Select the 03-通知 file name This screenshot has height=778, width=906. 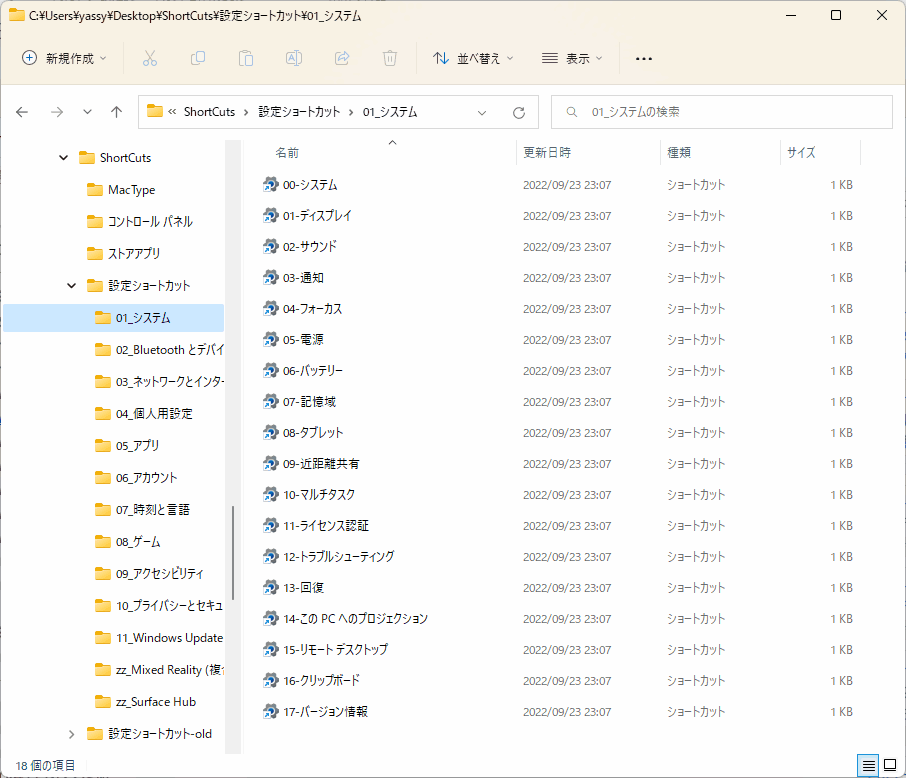tap(303, 278)
